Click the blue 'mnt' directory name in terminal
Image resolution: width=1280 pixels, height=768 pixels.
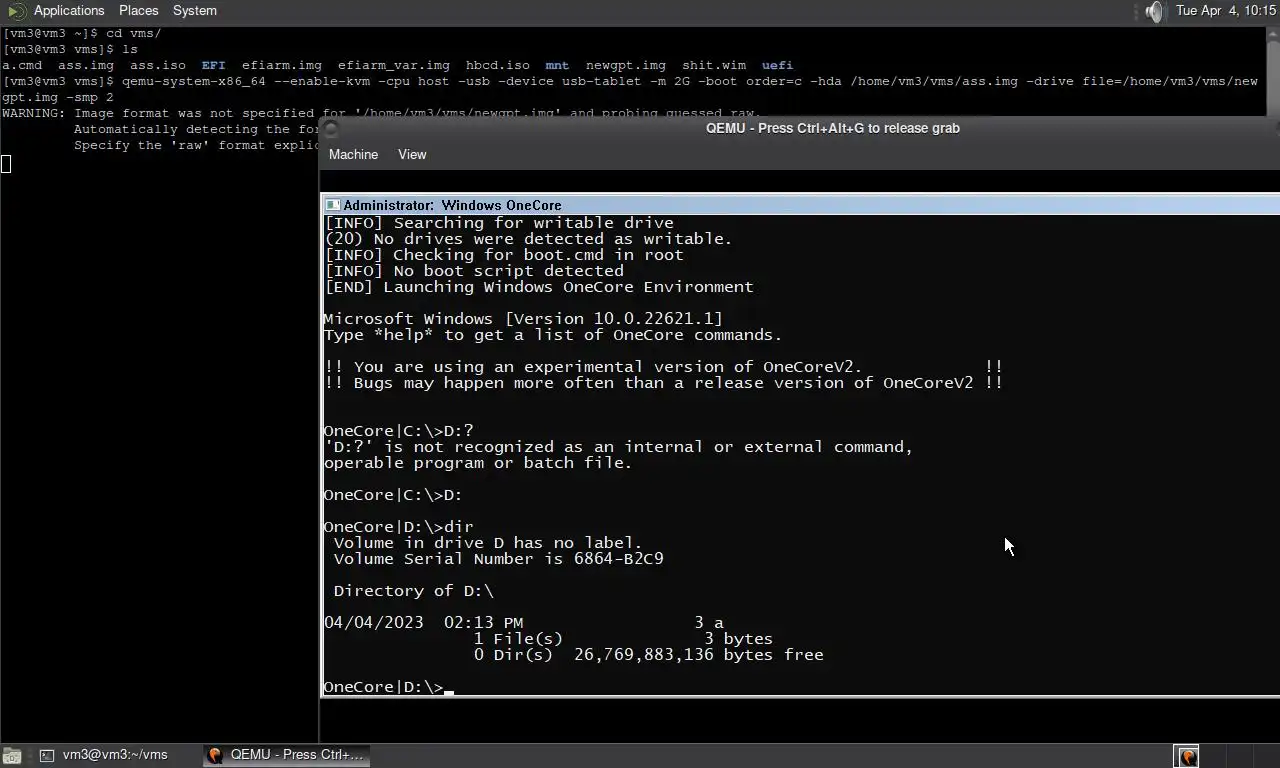click(557, 65)
